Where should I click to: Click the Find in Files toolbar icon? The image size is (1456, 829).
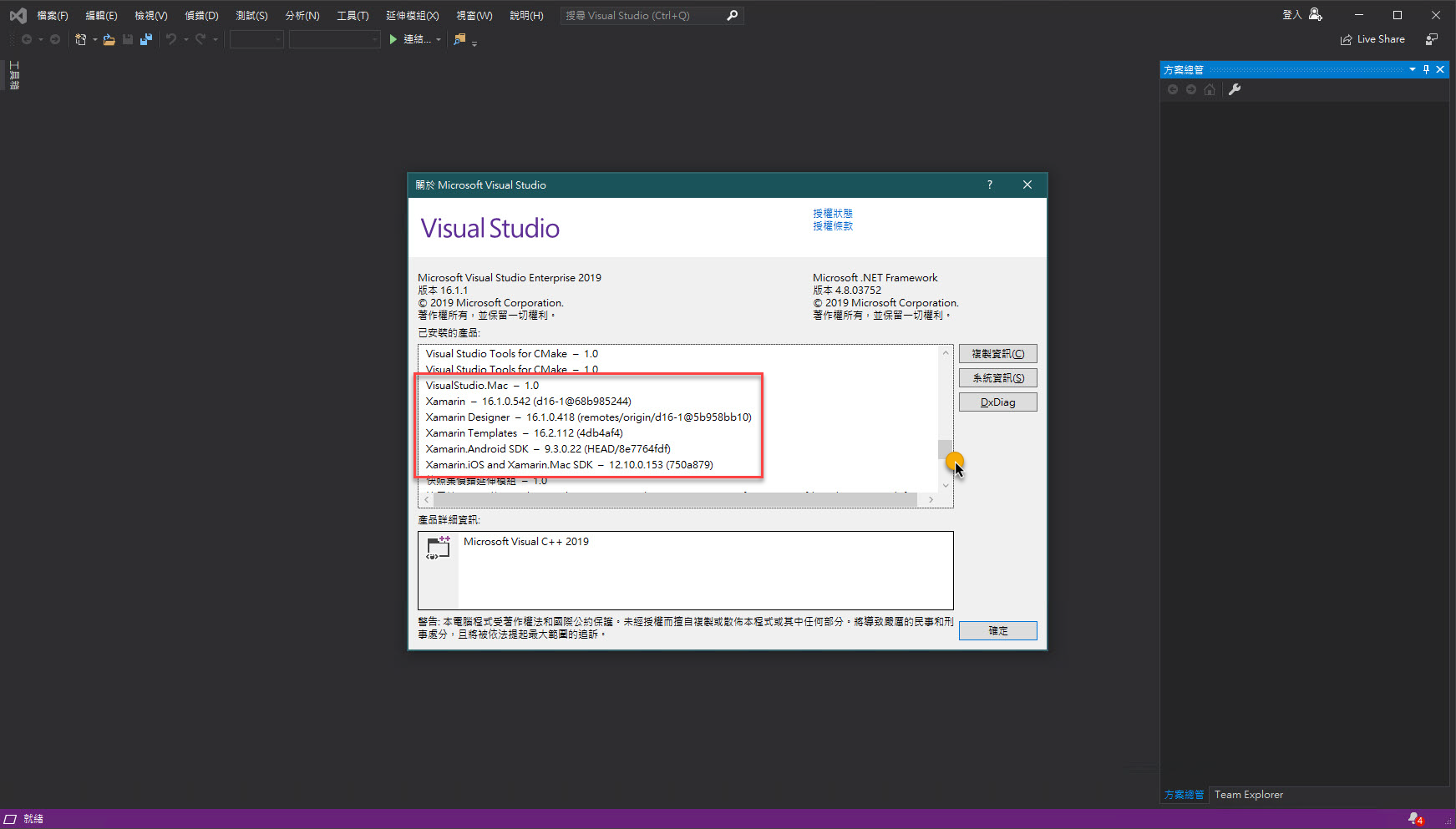click(459, 39)
